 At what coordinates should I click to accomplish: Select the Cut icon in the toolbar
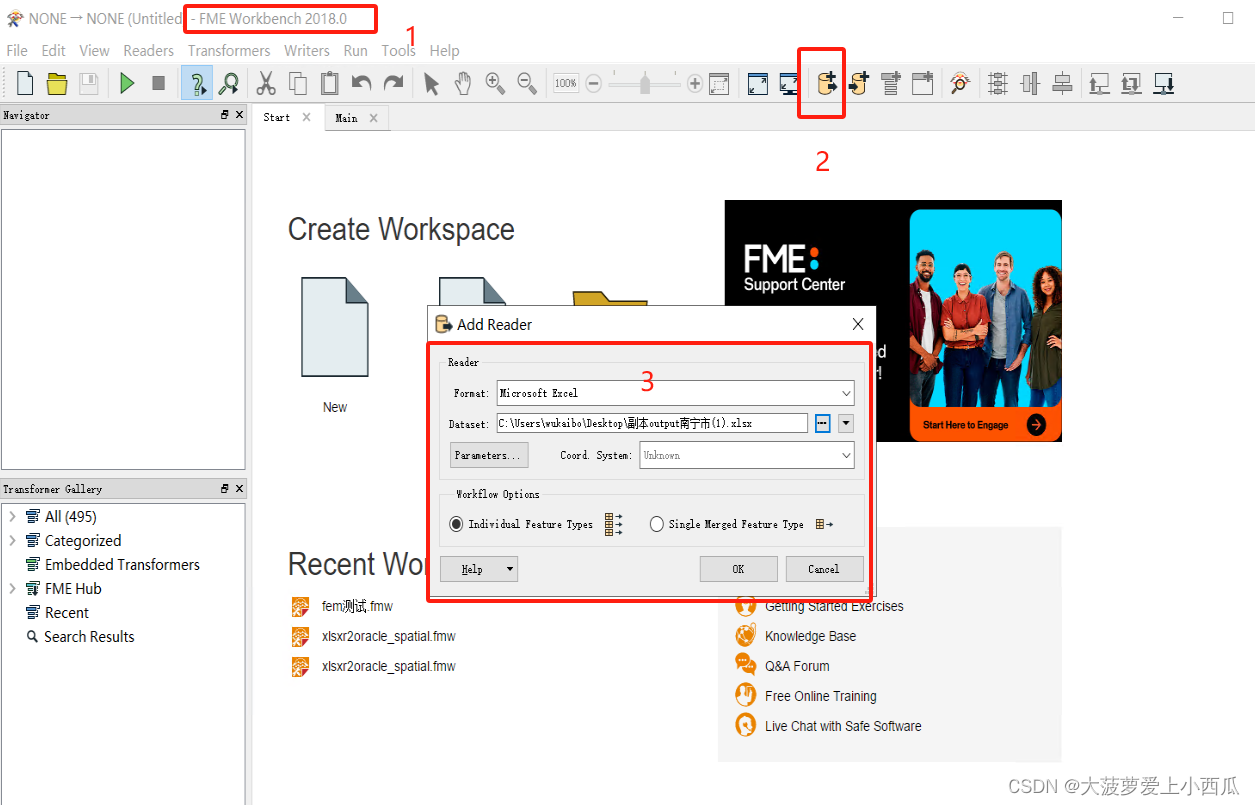click(266, 83)
